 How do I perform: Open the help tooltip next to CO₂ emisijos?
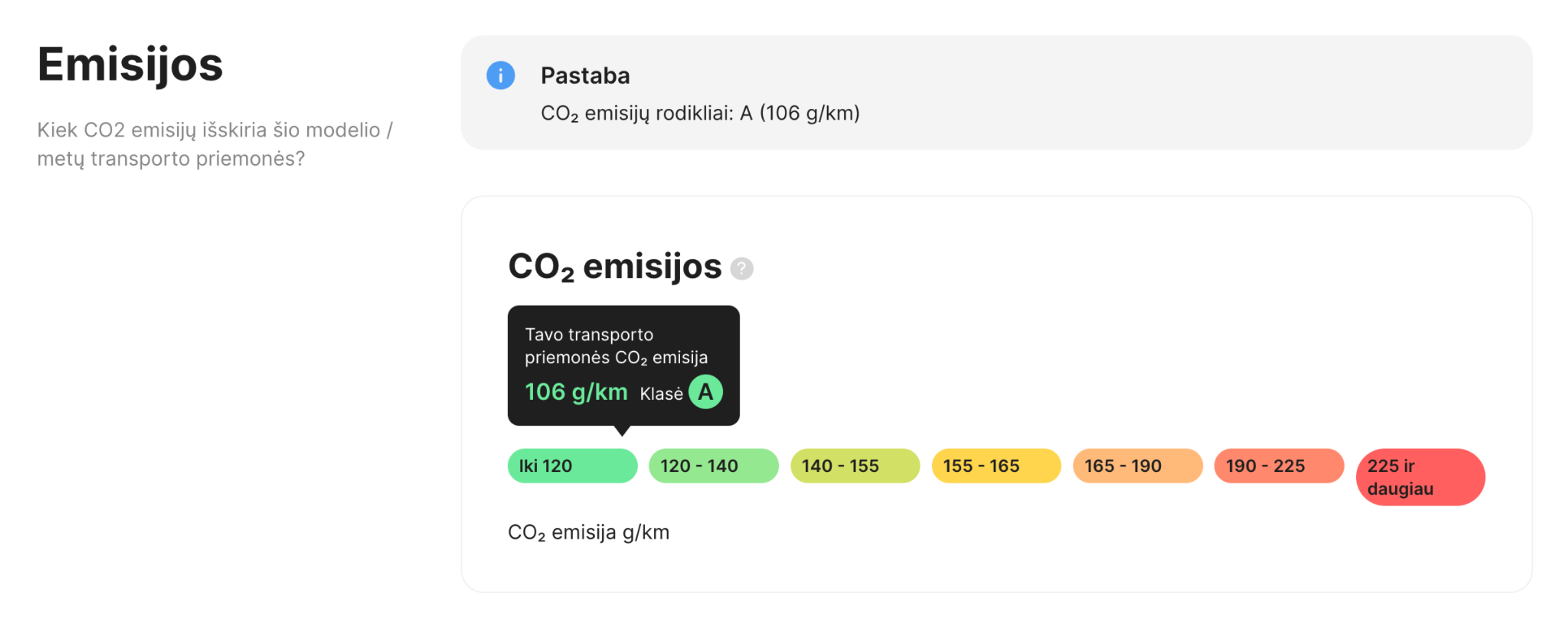coord(742,268)
